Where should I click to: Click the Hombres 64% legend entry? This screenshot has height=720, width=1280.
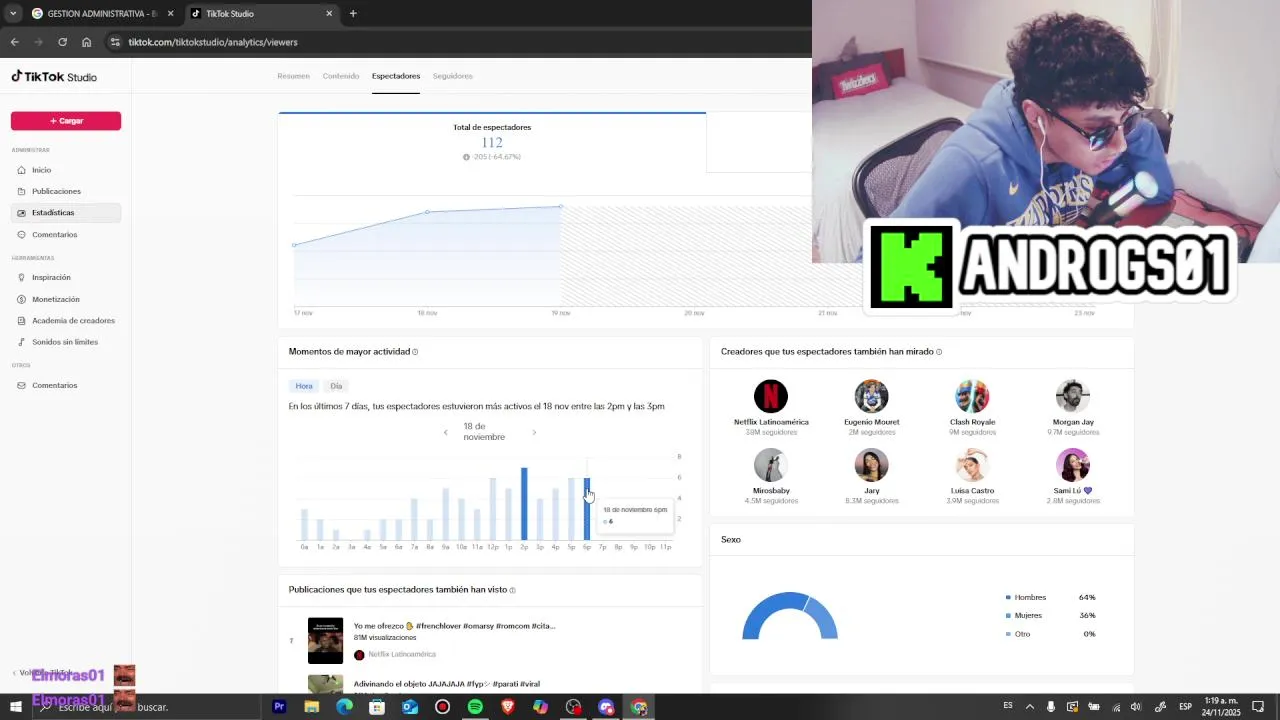point(1050,597)
